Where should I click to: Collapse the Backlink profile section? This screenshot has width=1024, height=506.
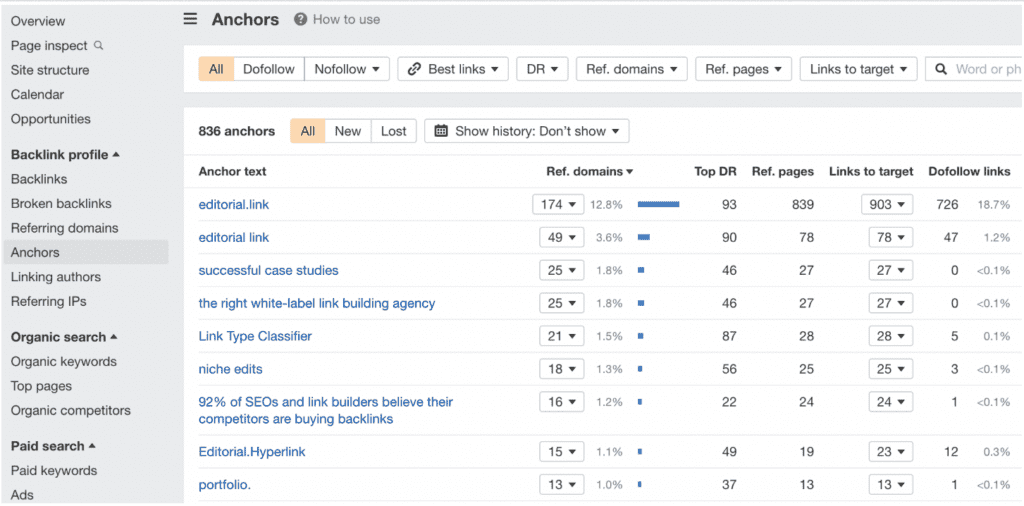pyautogui.click(x=65, y=155)
